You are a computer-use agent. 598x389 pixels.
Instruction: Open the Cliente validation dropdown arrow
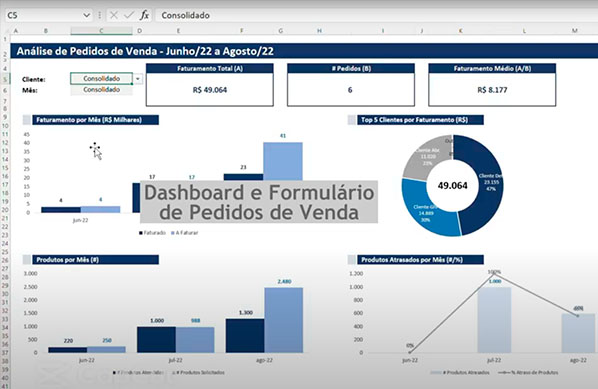pos(138,79)
